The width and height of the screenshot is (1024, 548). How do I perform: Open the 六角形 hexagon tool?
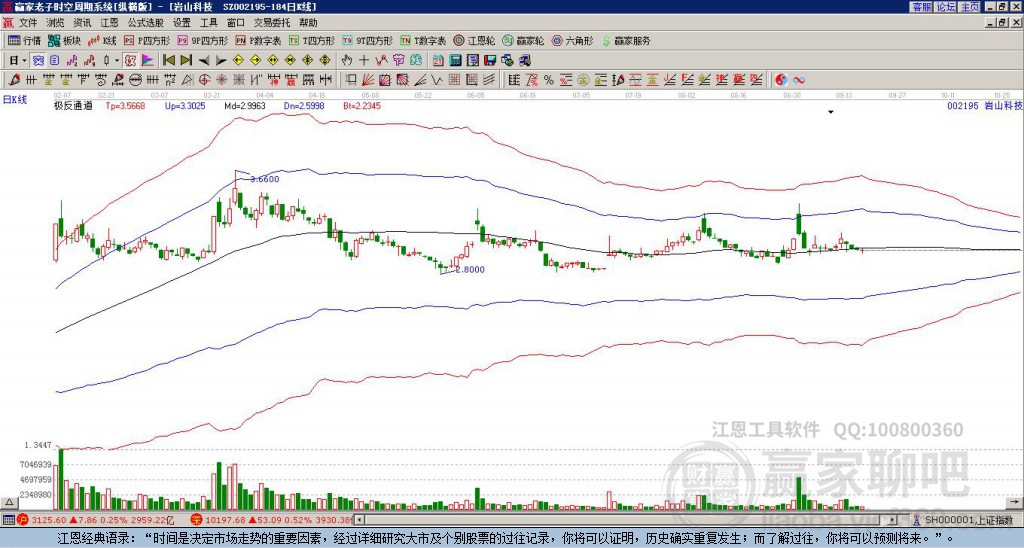pos(572,40)
